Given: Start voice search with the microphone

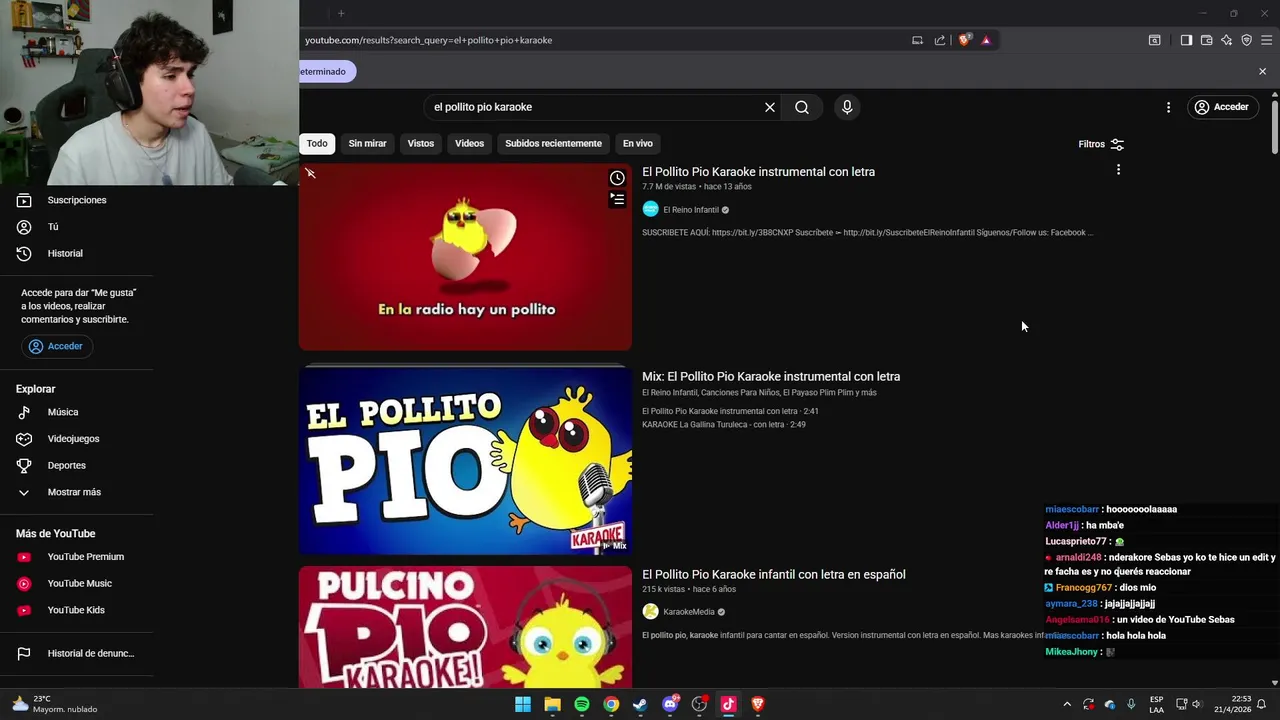Looking at the screenshot, I should [x=847, y=107].
